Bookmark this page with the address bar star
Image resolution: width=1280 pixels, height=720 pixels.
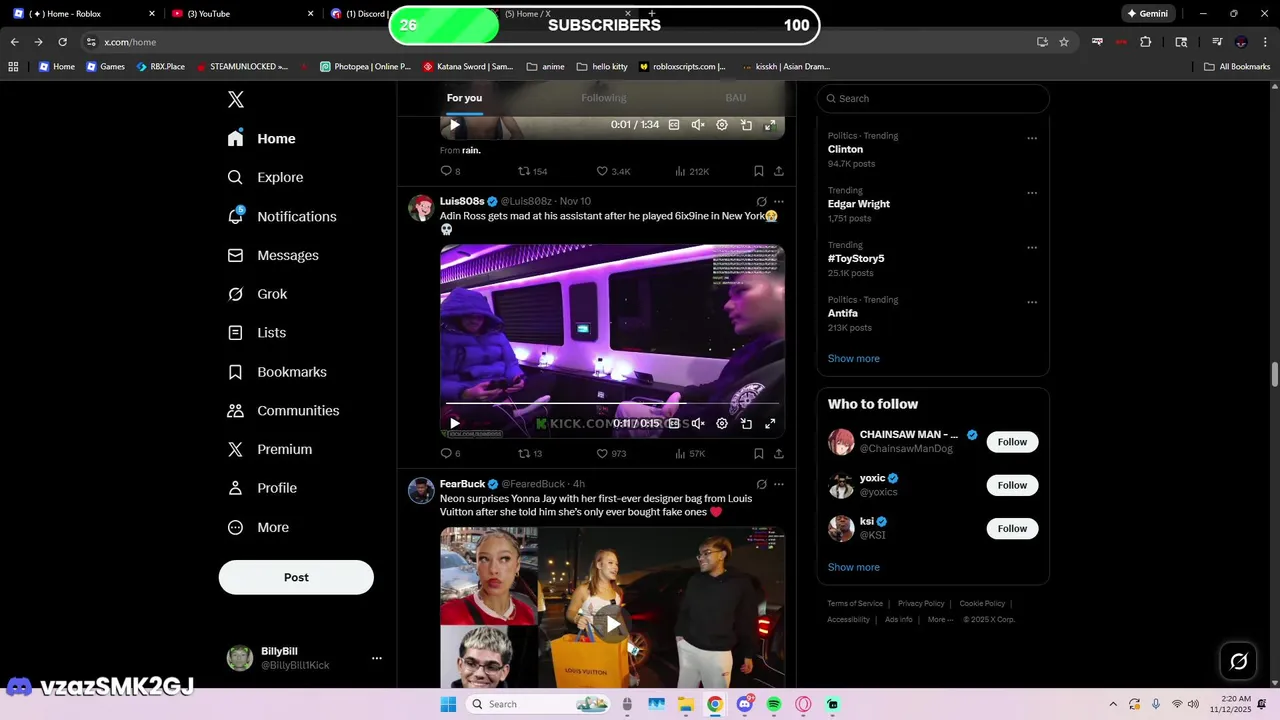(x=1064, y=42)
